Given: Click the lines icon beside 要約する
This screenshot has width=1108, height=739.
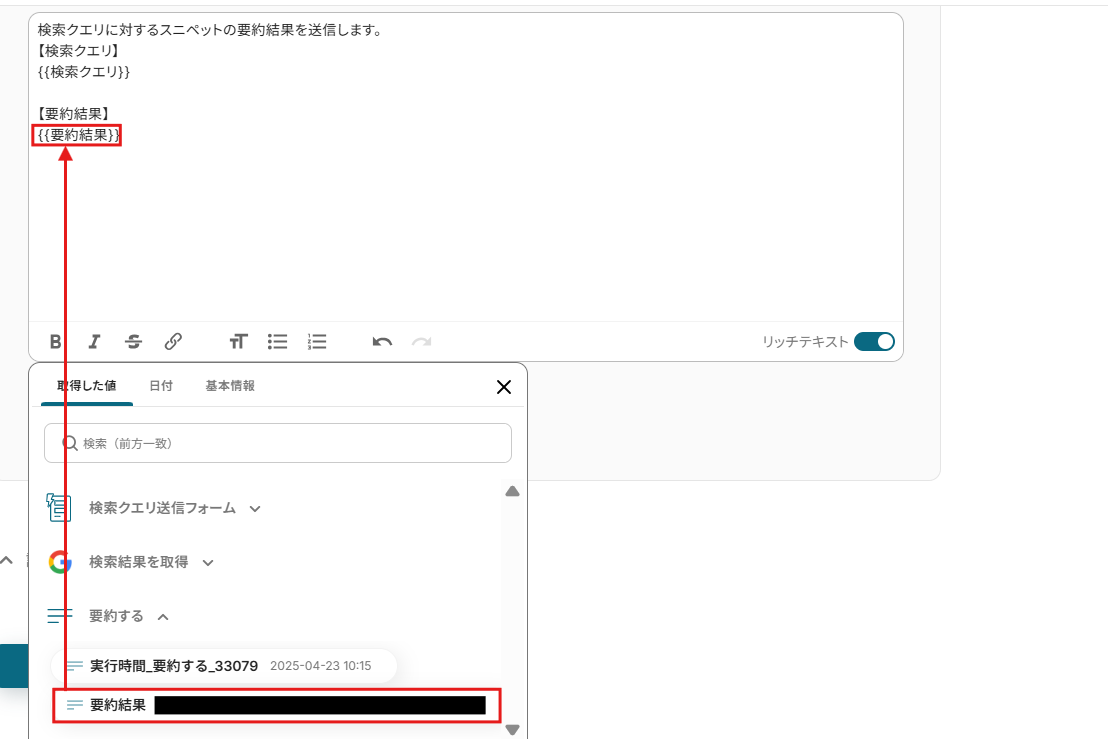Looking at the screenshot, I should pos(59,616).
